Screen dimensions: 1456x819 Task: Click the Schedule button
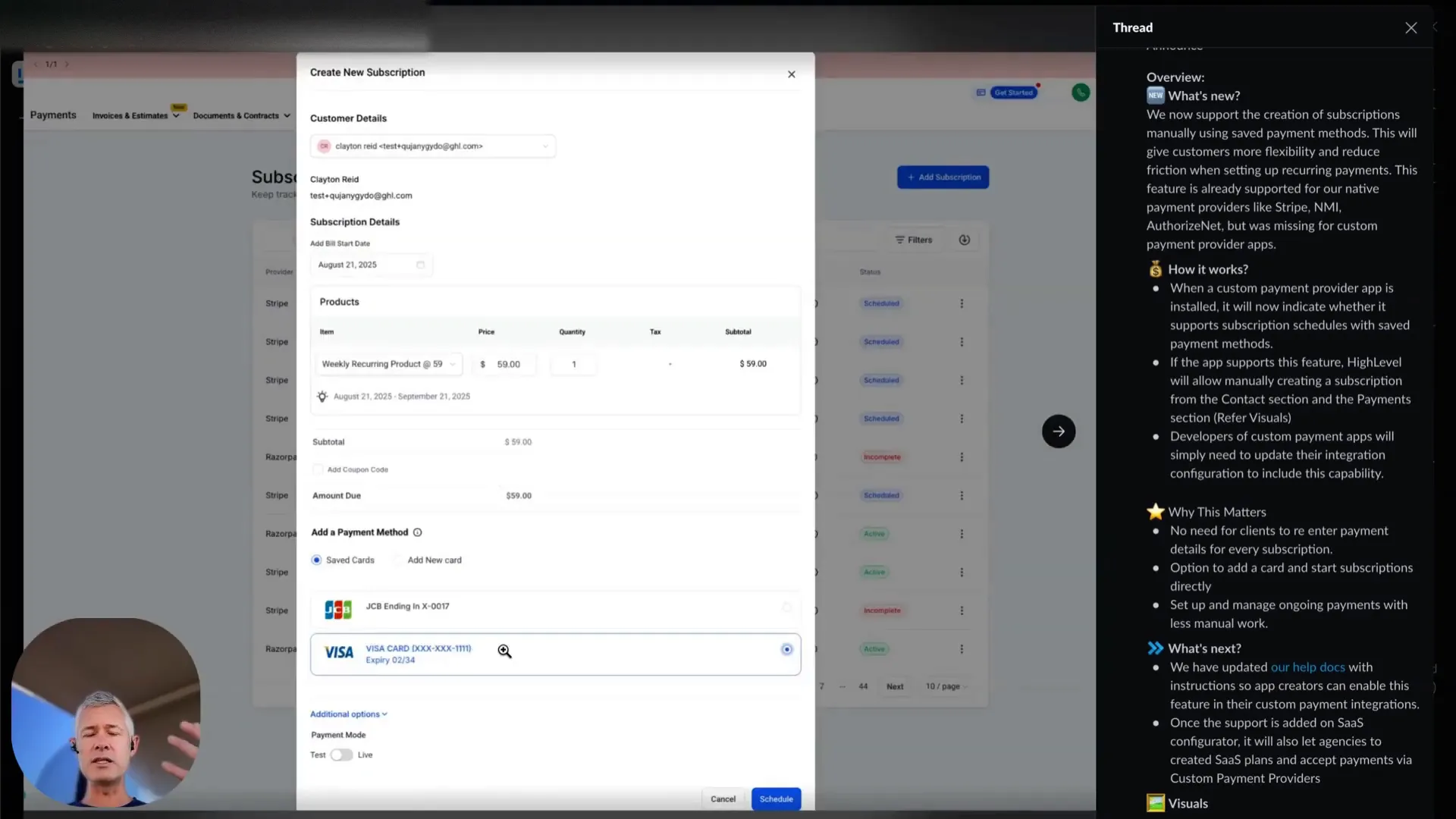(x=776, y=799)
